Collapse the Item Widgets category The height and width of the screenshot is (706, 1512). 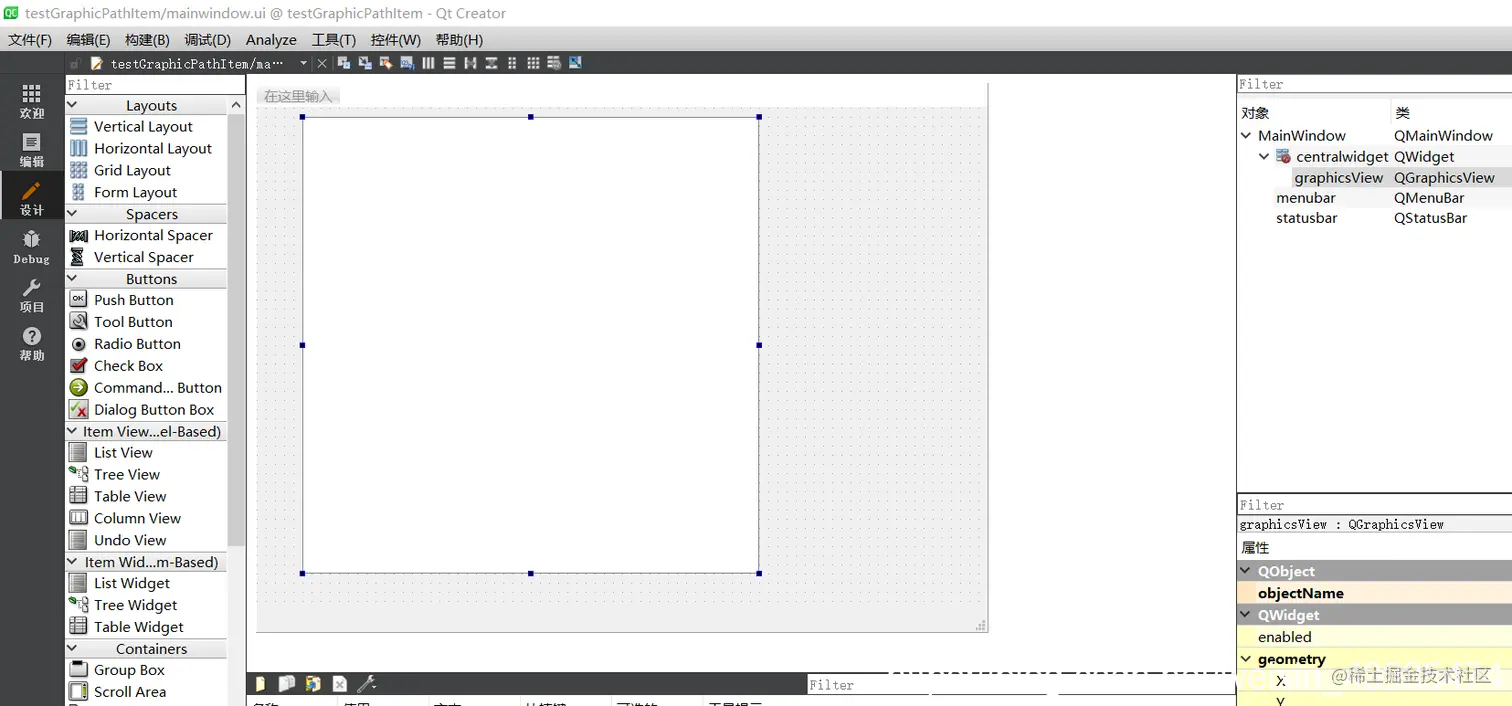click(72, 562)
